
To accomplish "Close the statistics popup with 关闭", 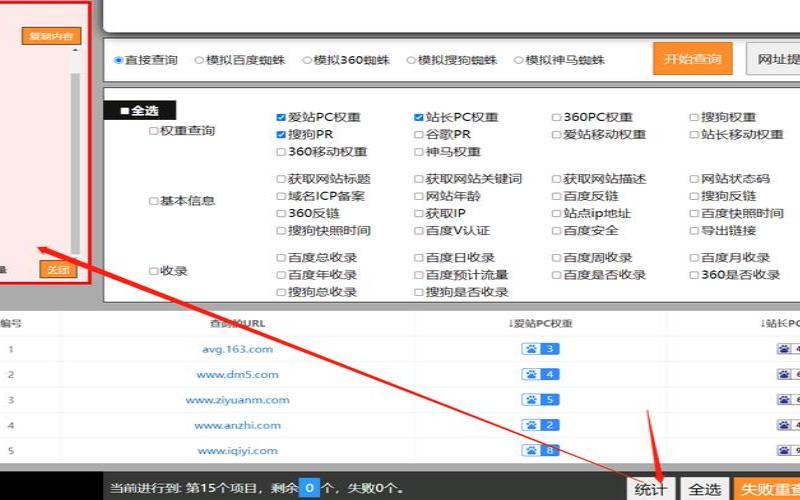I will click(58, 269).
